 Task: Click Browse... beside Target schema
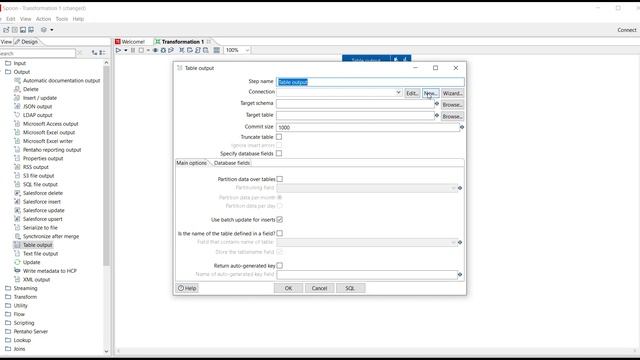pyautogui.click(x=452, y=104)
